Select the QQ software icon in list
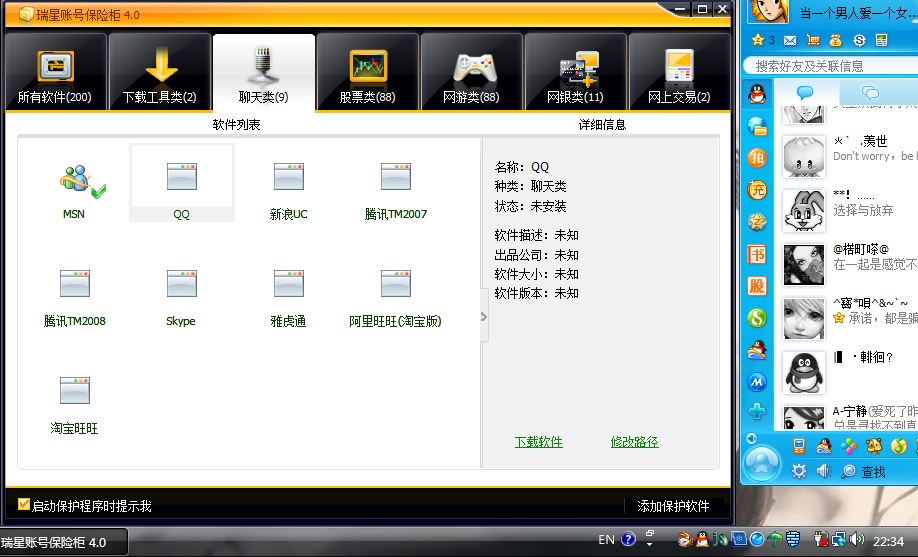Viewport: 918px width, 557px height. pos(181,176)
